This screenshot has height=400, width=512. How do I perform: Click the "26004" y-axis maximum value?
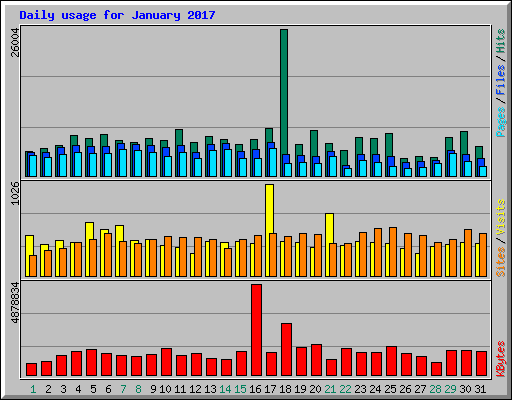click(x=15, y=43)
